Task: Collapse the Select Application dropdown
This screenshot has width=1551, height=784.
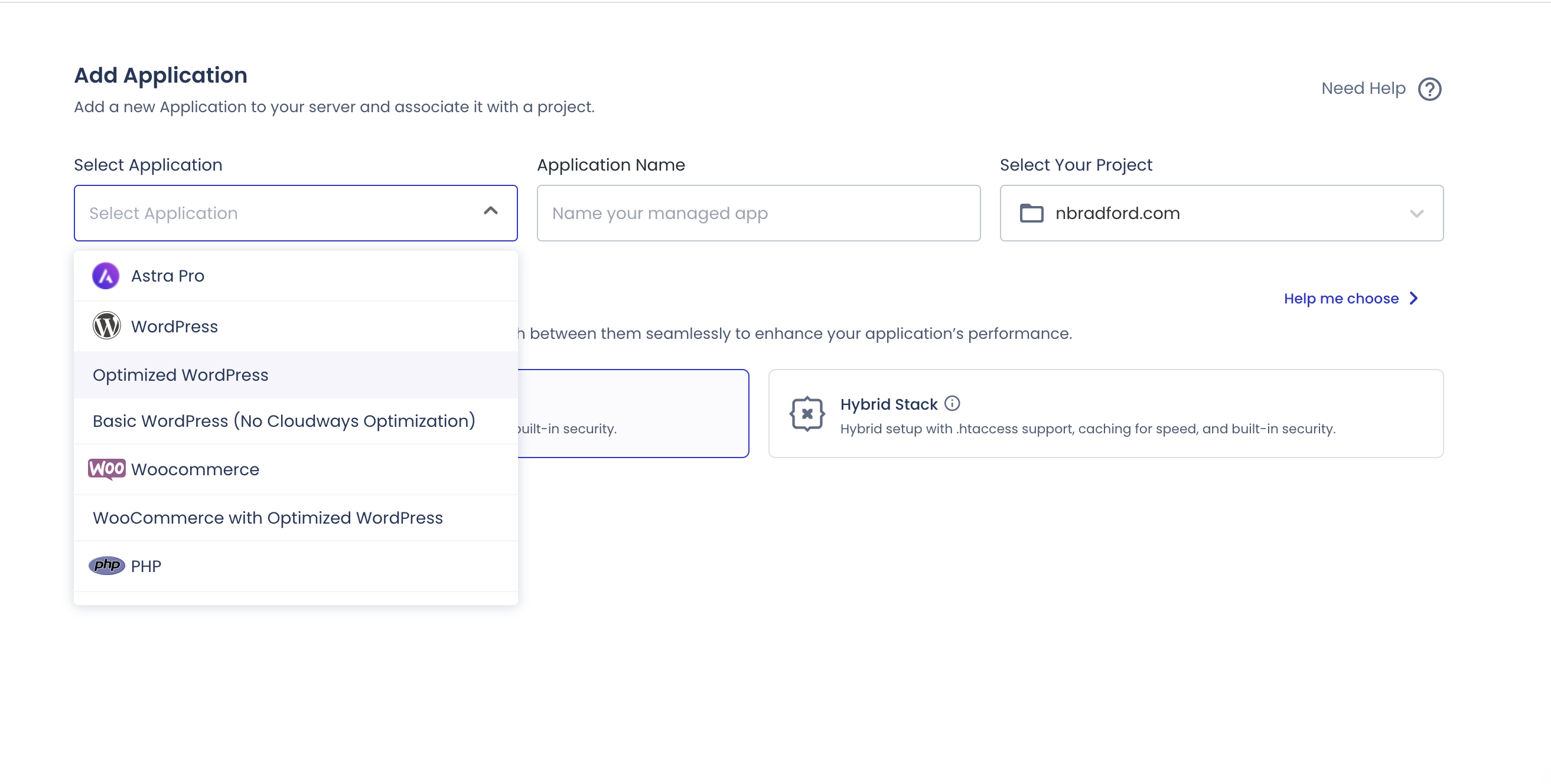Action: pos(491,212)
